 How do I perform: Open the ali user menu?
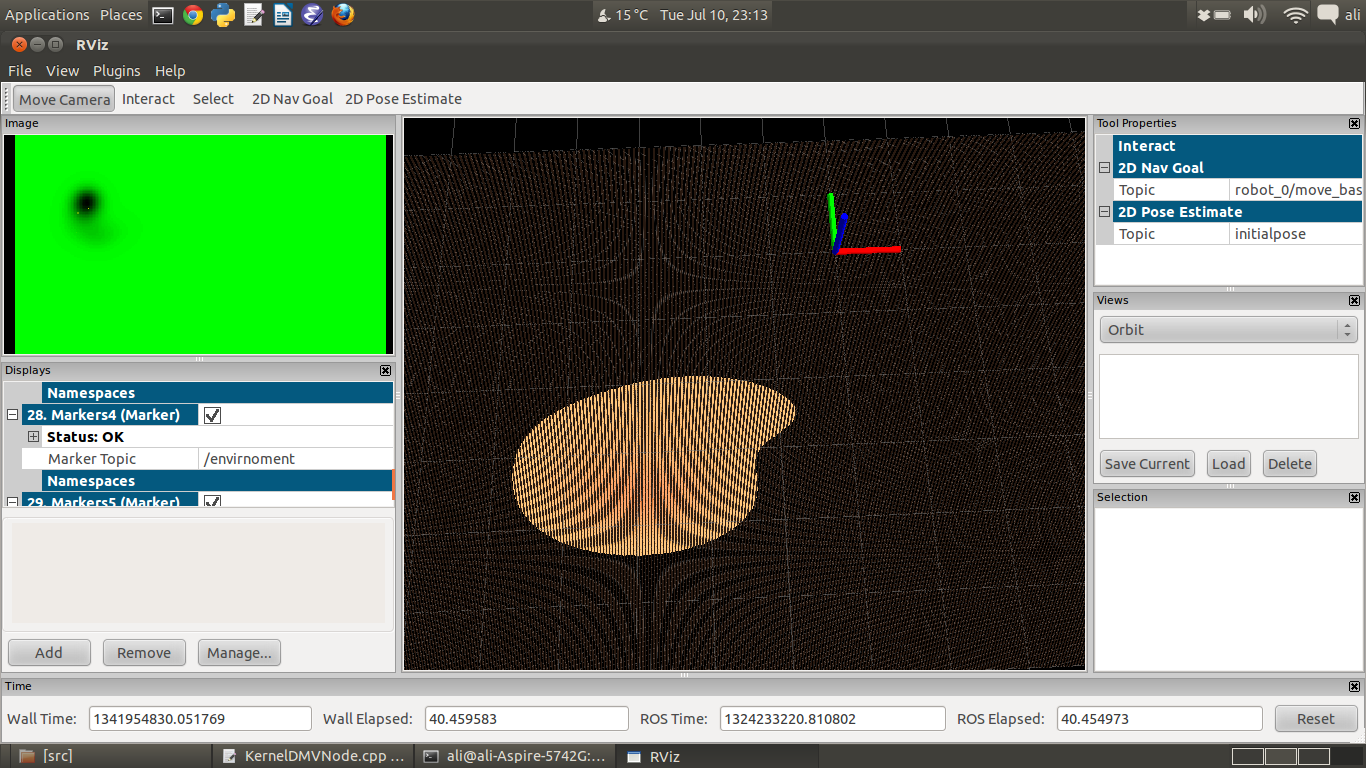(x=1352, y=15)
